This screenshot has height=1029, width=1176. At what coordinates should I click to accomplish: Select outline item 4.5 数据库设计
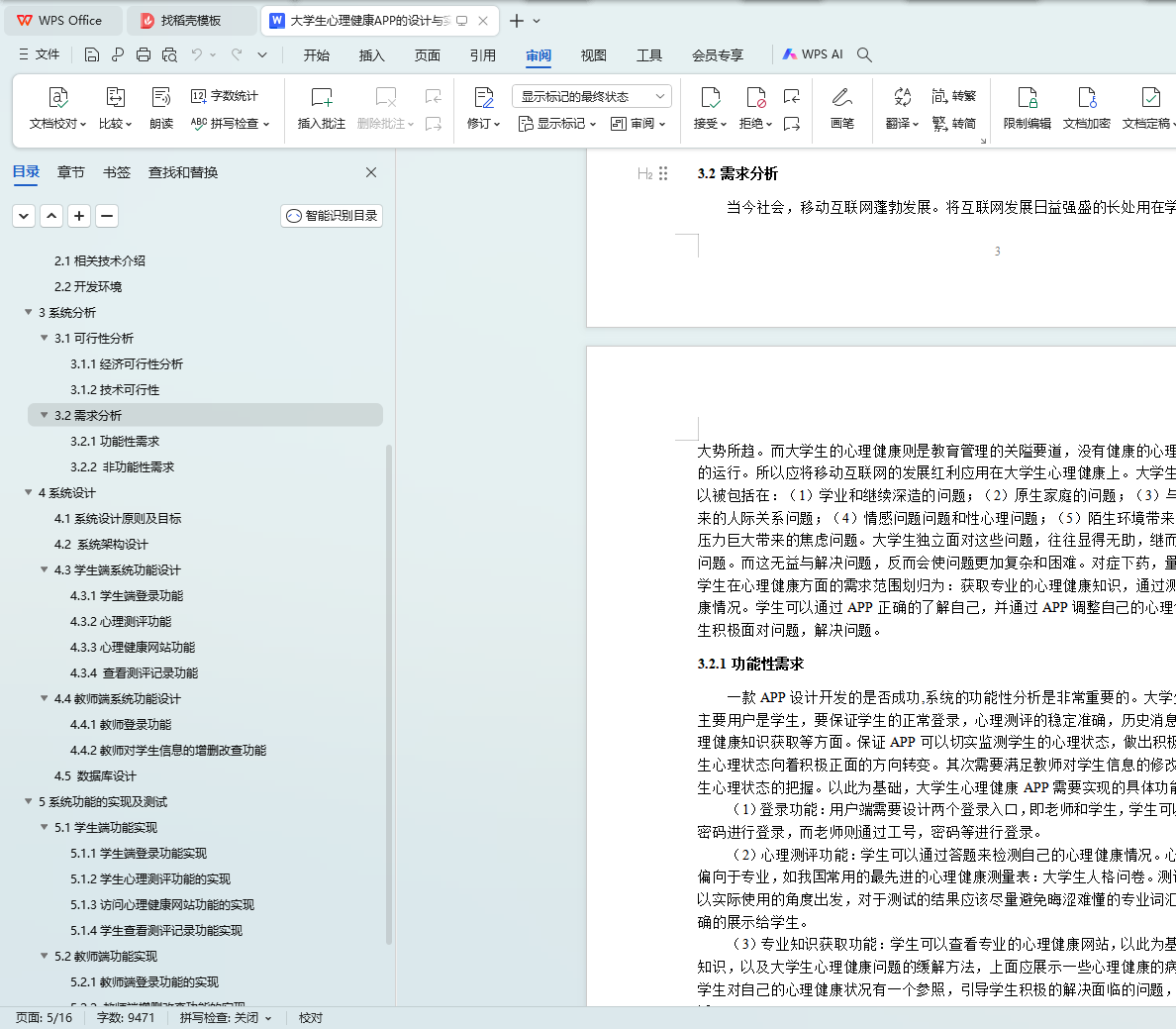(95, 776)
